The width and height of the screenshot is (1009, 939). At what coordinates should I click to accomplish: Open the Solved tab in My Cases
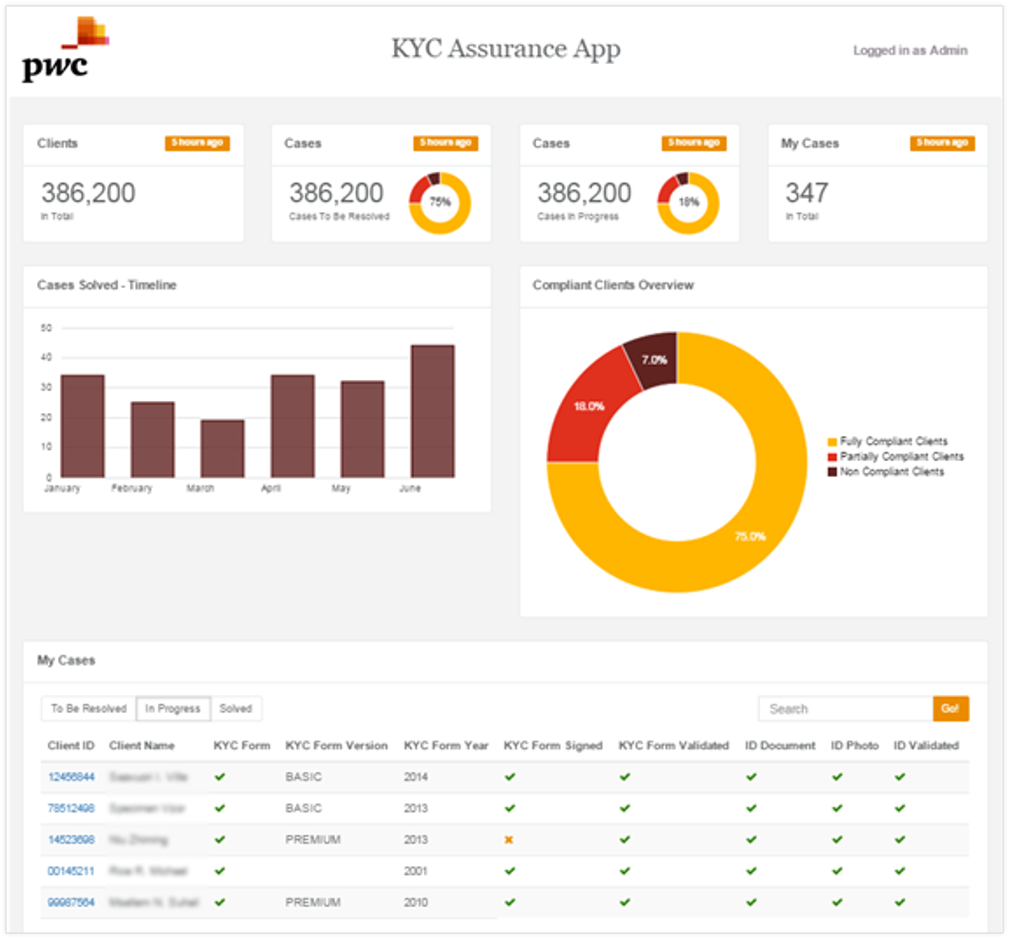(236, 709)
